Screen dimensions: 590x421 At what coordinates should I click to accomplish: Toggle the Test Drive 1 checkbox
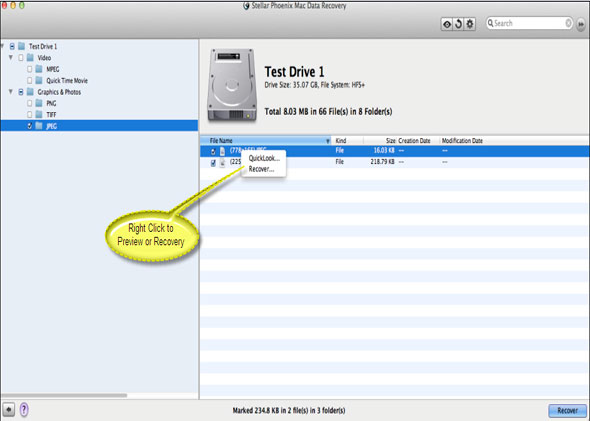click(x=12, y=46)
